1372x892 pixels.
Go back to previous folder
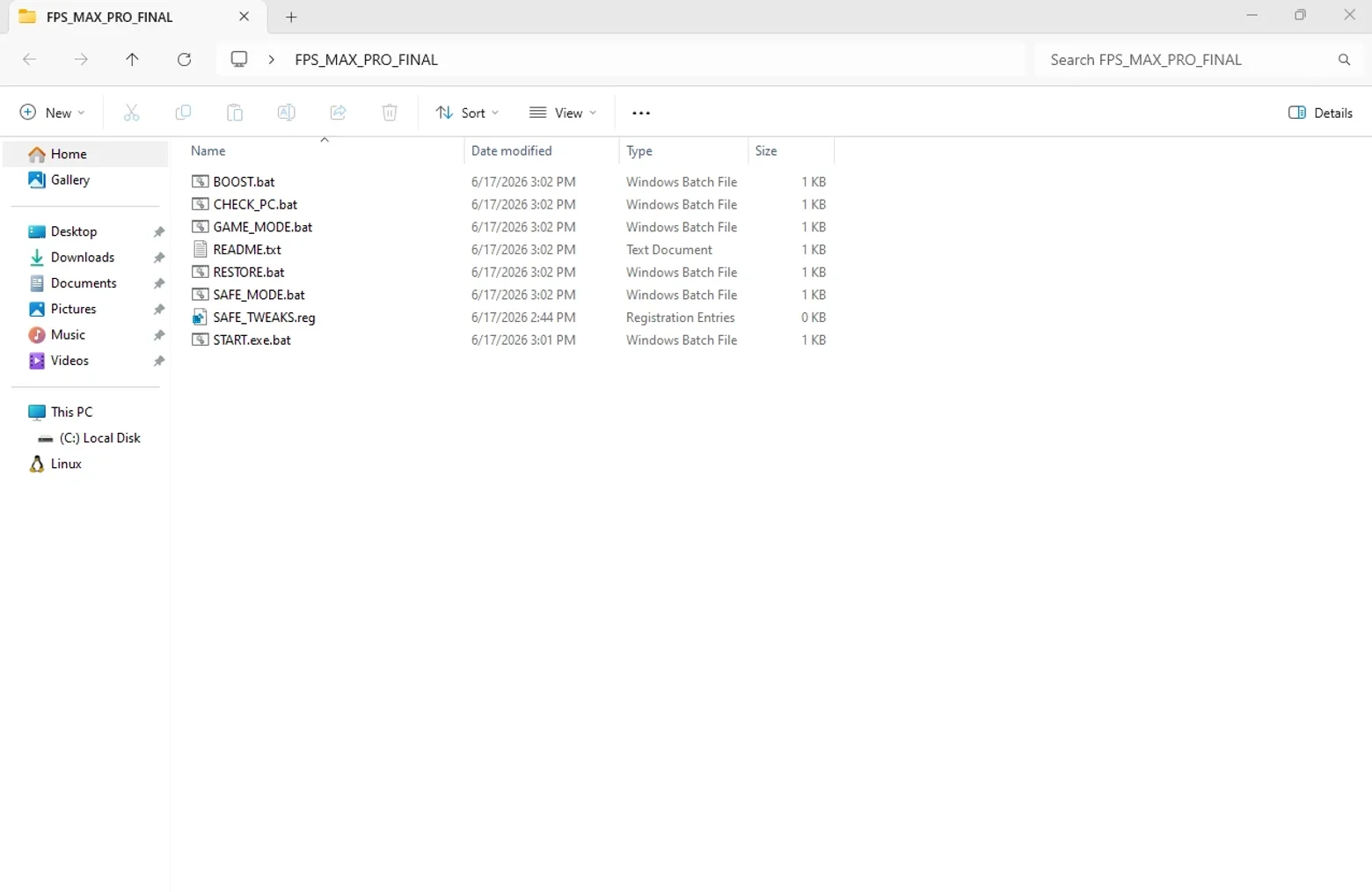29,59
